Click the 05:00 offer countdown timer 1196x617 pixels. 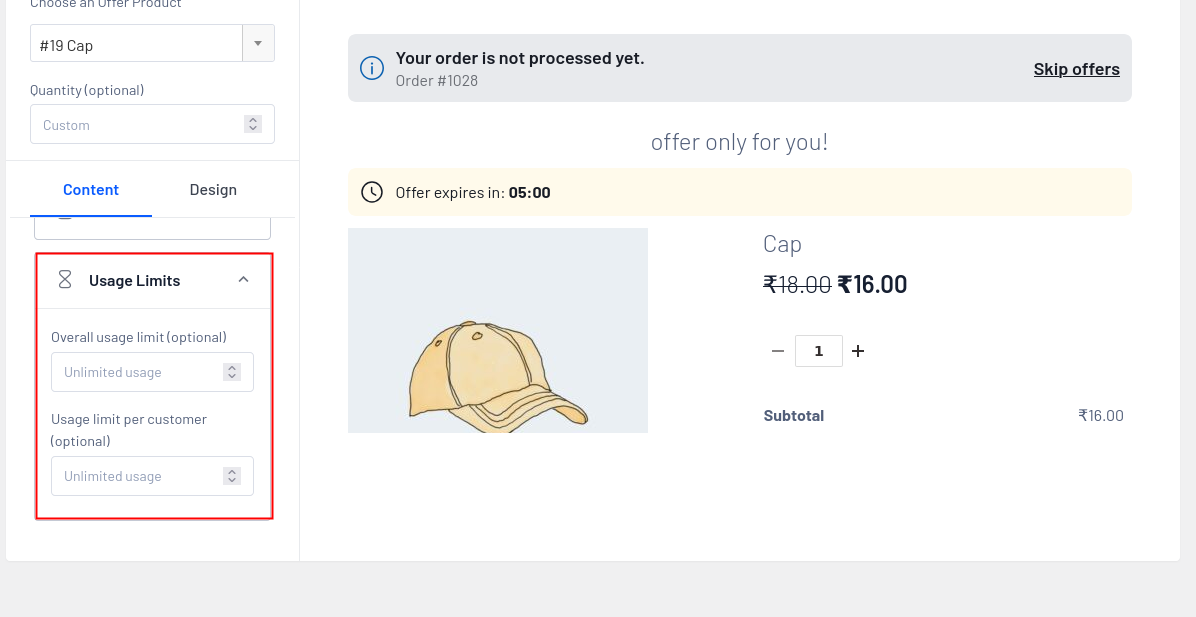coord(529,193)
